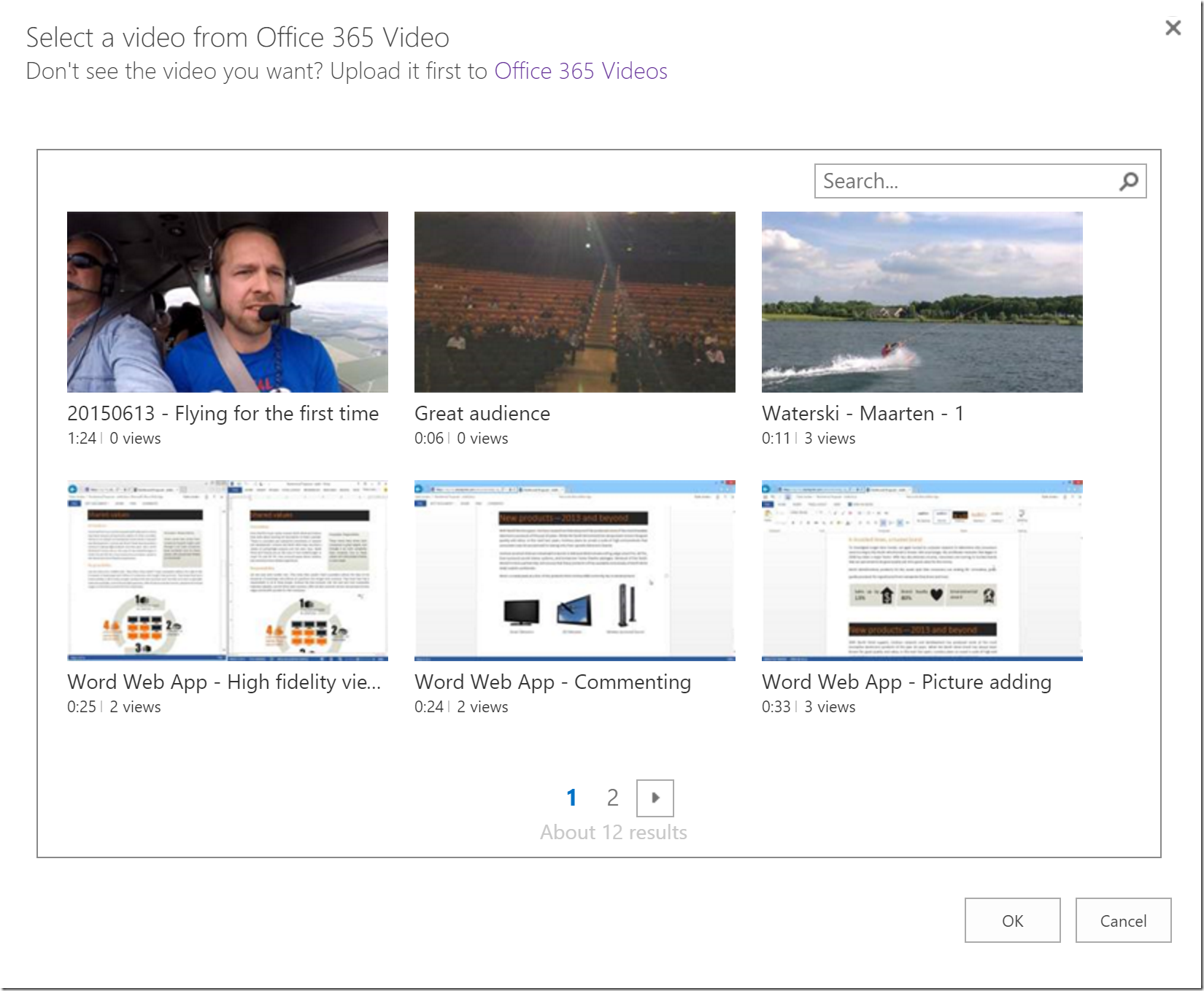1204x991 pixels.
Task: Click the 'Waterski - Maarten - 1' title
Action: tap(863, 414)
